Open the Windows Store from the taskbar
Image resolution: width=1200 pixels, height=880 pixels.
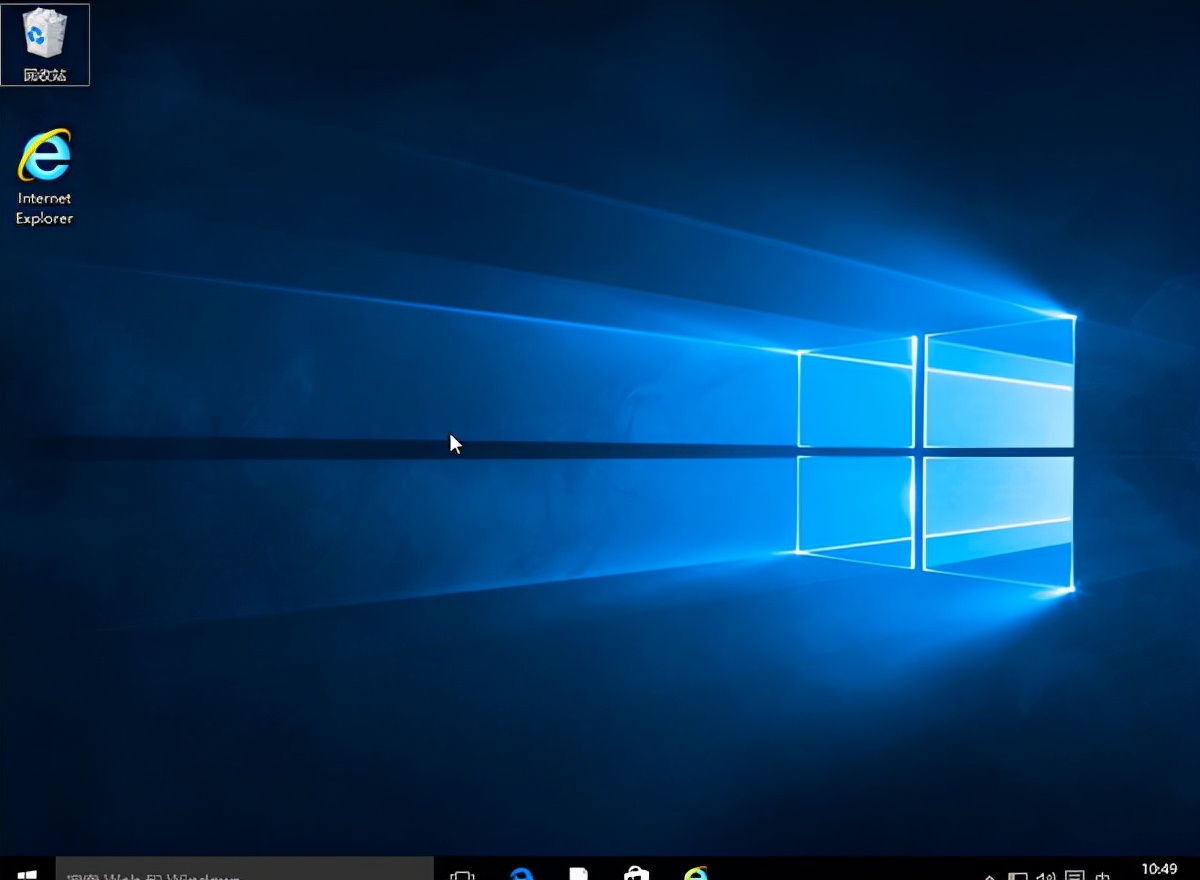635,873
